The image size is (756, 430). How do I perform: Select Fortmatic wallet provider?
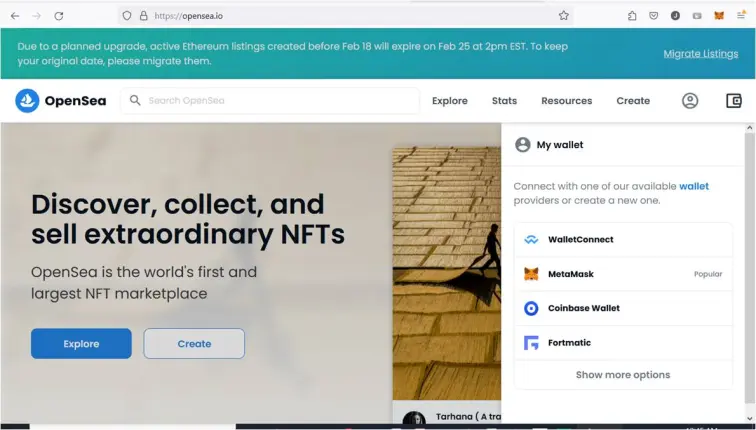click(x=623, y=343)
